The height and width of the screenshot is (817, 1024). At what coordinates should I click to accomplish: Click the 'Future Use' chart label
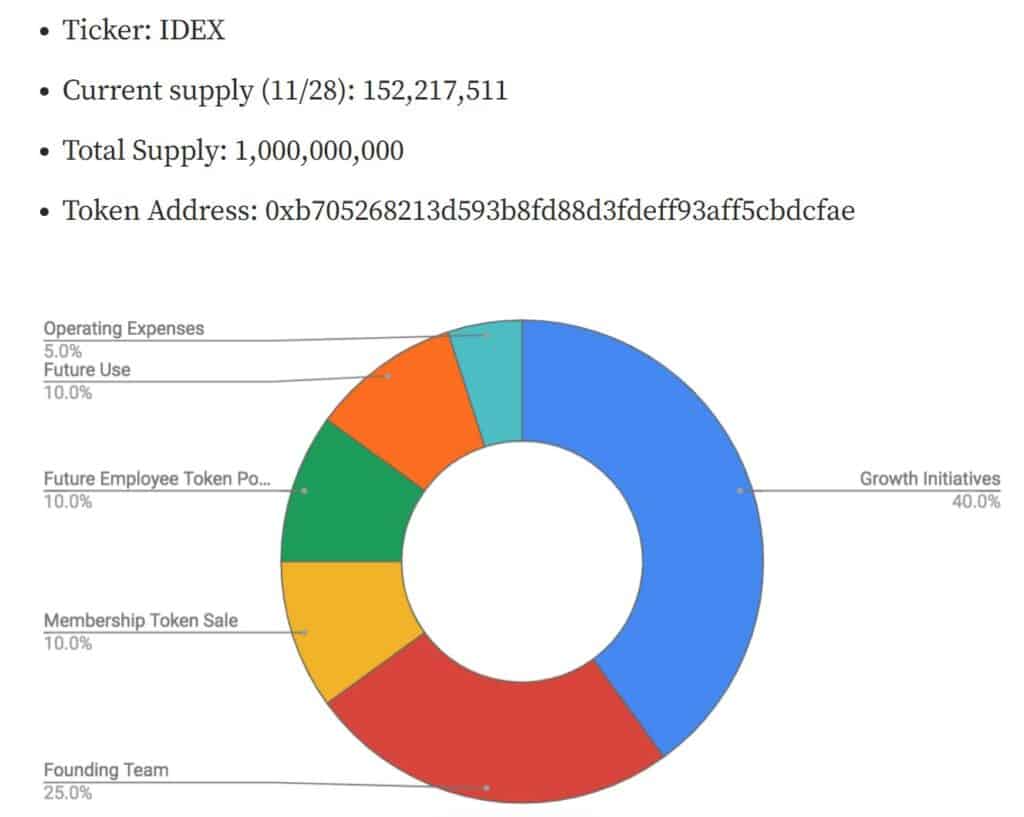coord(87,370)
